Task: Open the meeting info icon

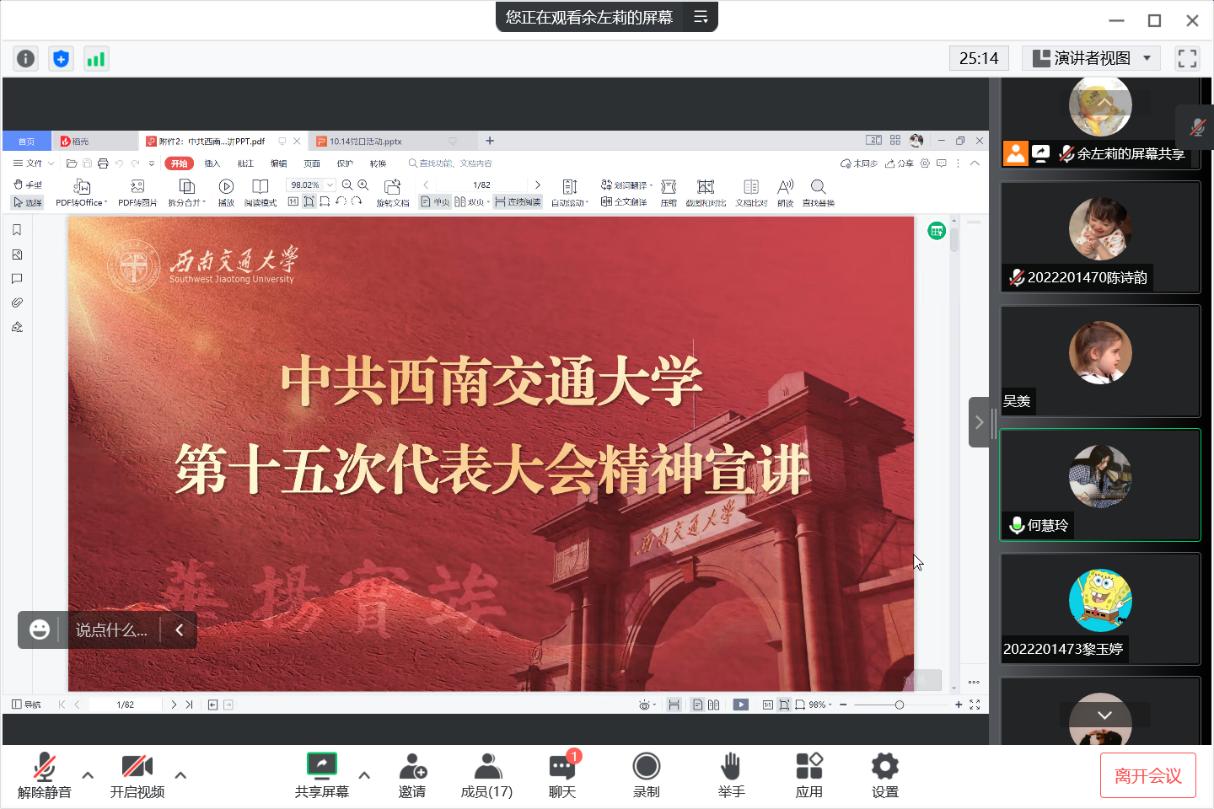Action: tap(26, 59)
